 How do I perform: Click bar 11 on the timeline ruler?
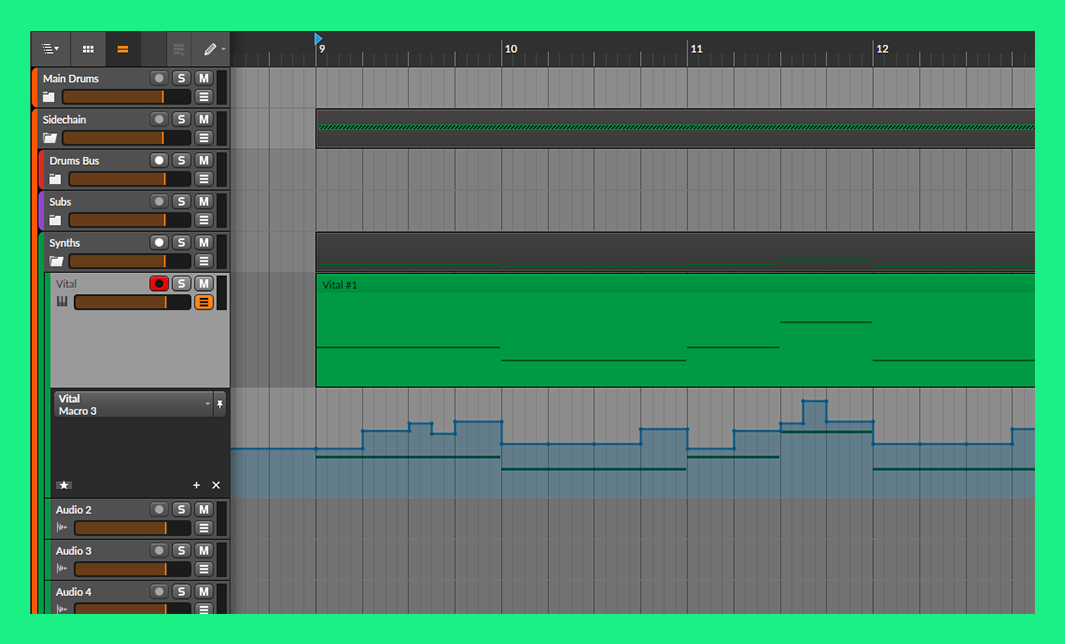click(x=696, y=48)
